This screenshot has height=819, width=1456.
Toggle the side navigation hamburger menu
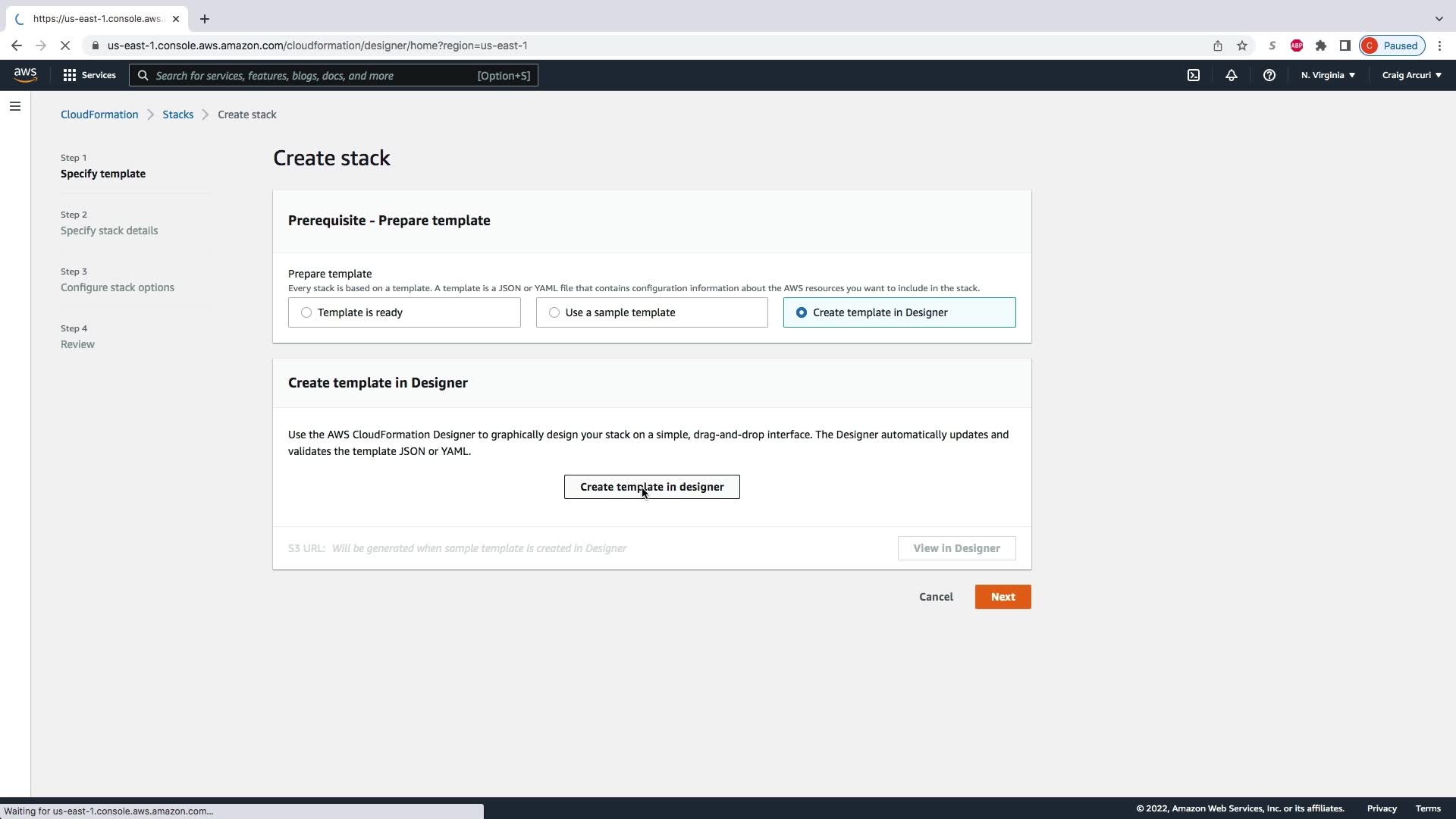tap(15, 106)
